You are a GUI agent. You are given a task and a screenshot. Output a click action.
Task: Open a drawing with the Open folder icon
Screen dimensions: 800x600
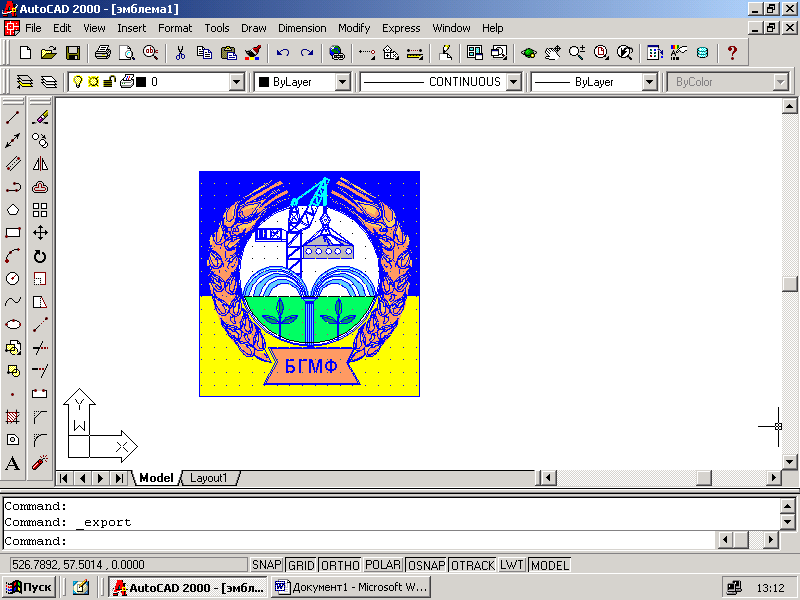48,53
